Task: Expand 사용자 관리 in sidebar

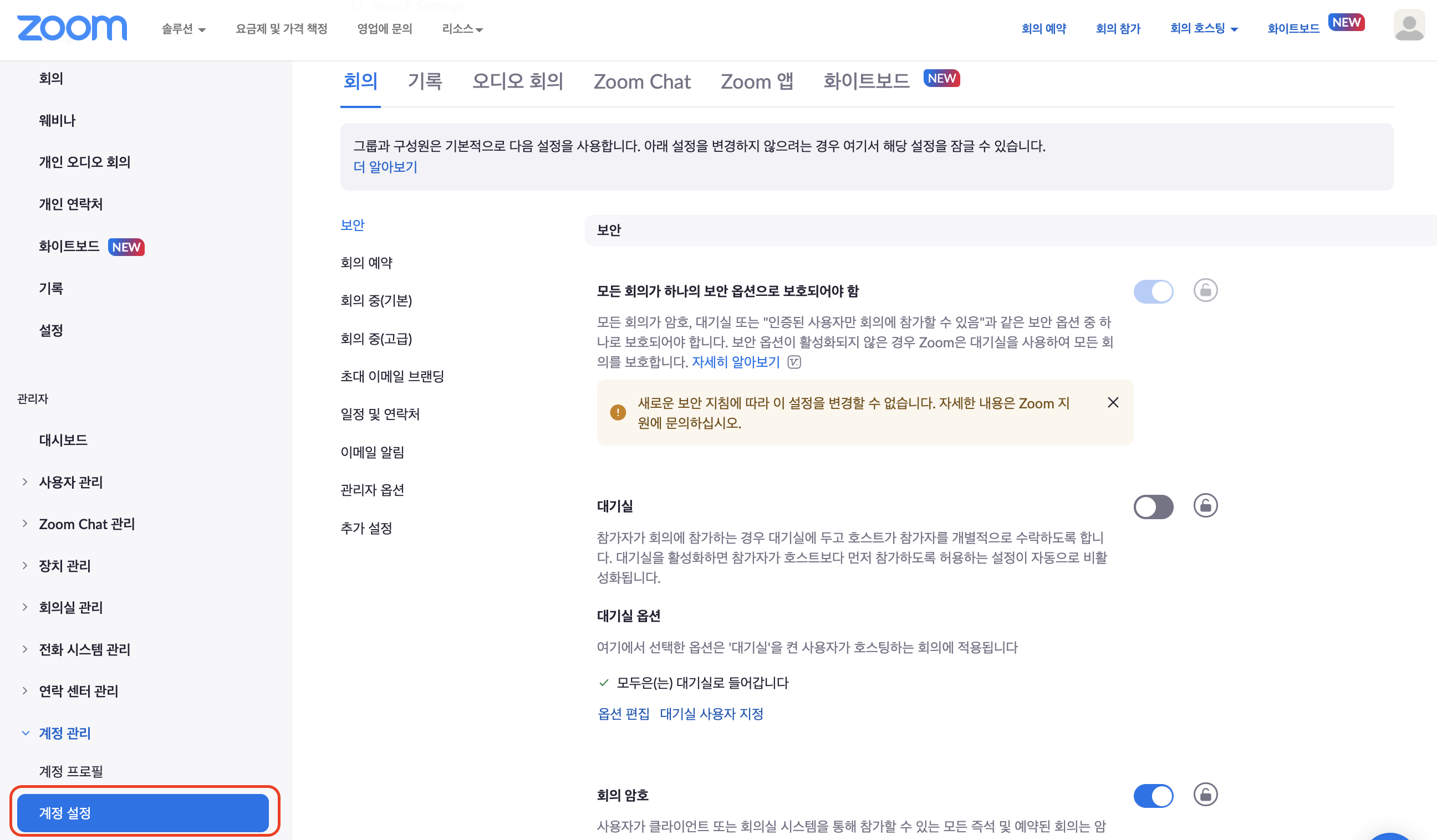Action: pos(70,482)
